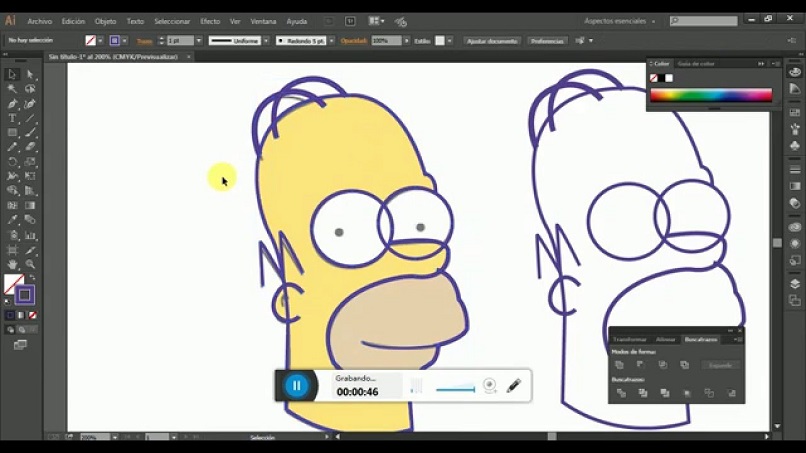The width and height of the screenshot is (806, 453).
Task: Select the Eraser tool
Action: (x=30, y=147)
